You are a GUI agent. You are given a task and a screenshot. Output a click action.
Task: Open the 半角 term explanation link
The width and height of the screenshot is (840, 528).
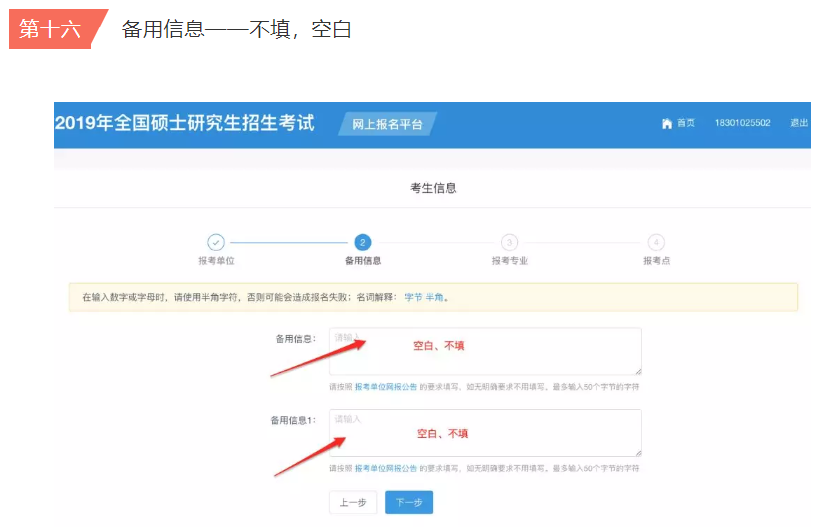click(436, 298)
